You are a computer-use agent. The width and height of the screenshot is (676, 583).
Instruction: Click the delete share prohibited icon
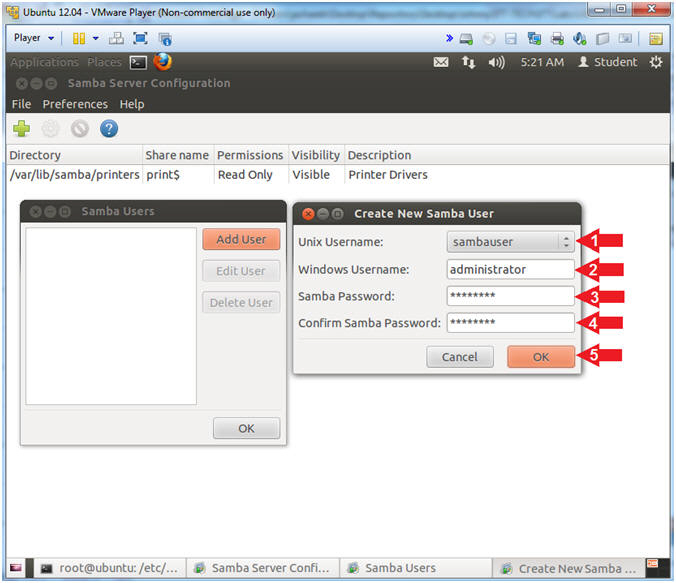[x=80, y=129]
